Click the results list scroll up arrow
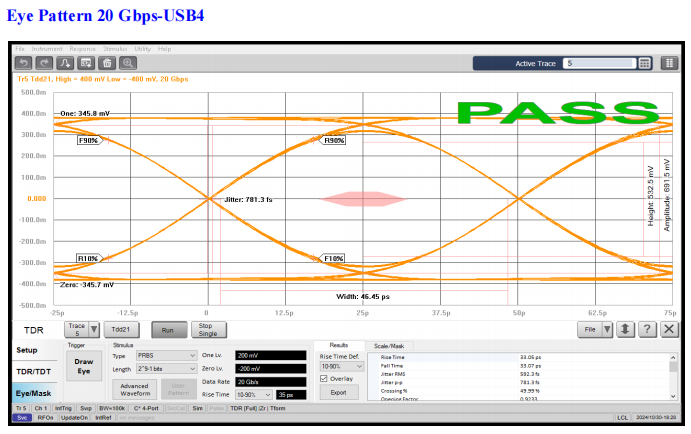This screenshot has width=691, height=434. coord(673,357)
